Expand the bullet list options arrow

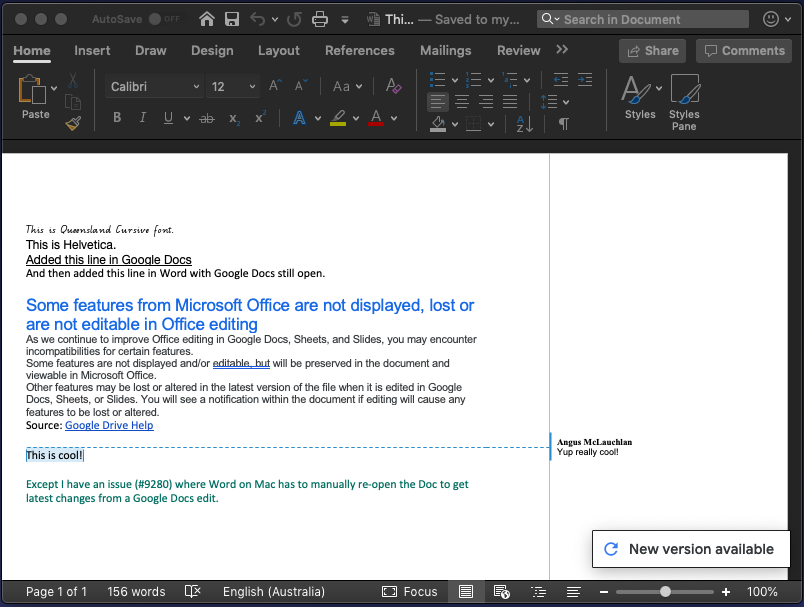click(x=455, y=80)
